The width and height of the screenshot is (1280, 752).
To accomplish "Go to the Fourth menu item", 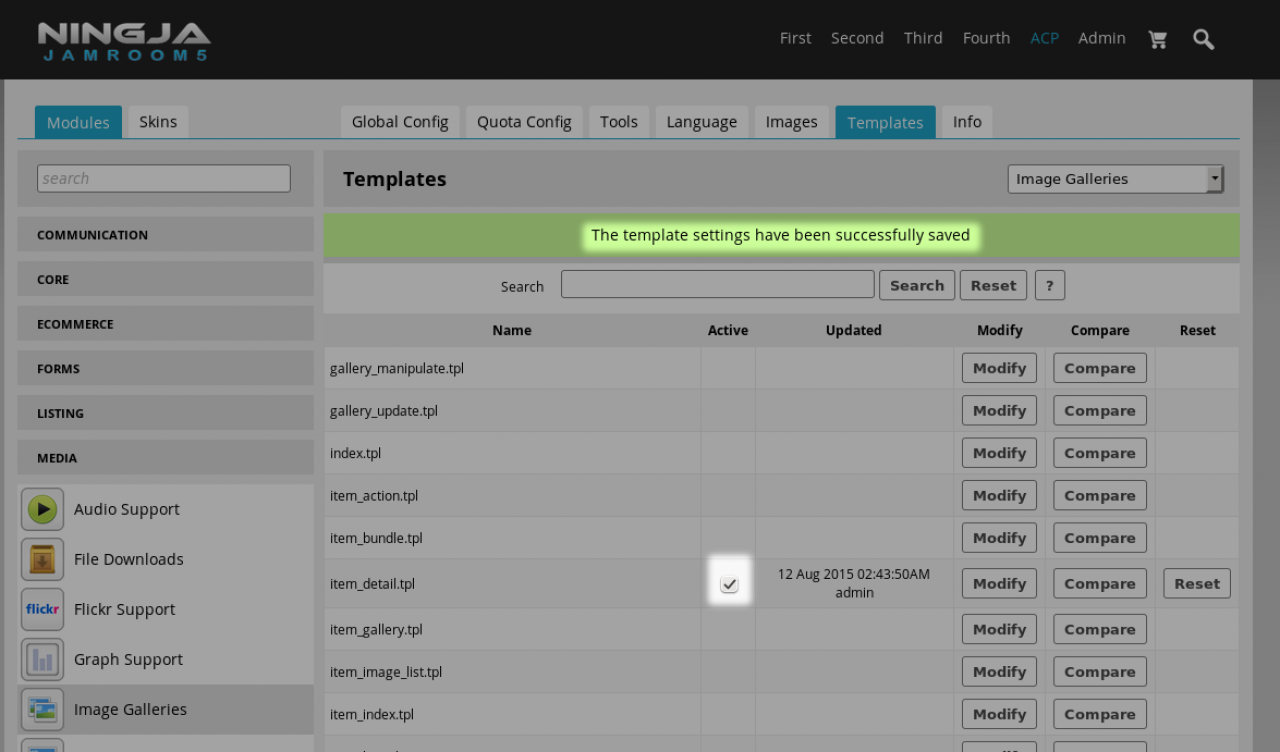I will click(x=986, y=38).
